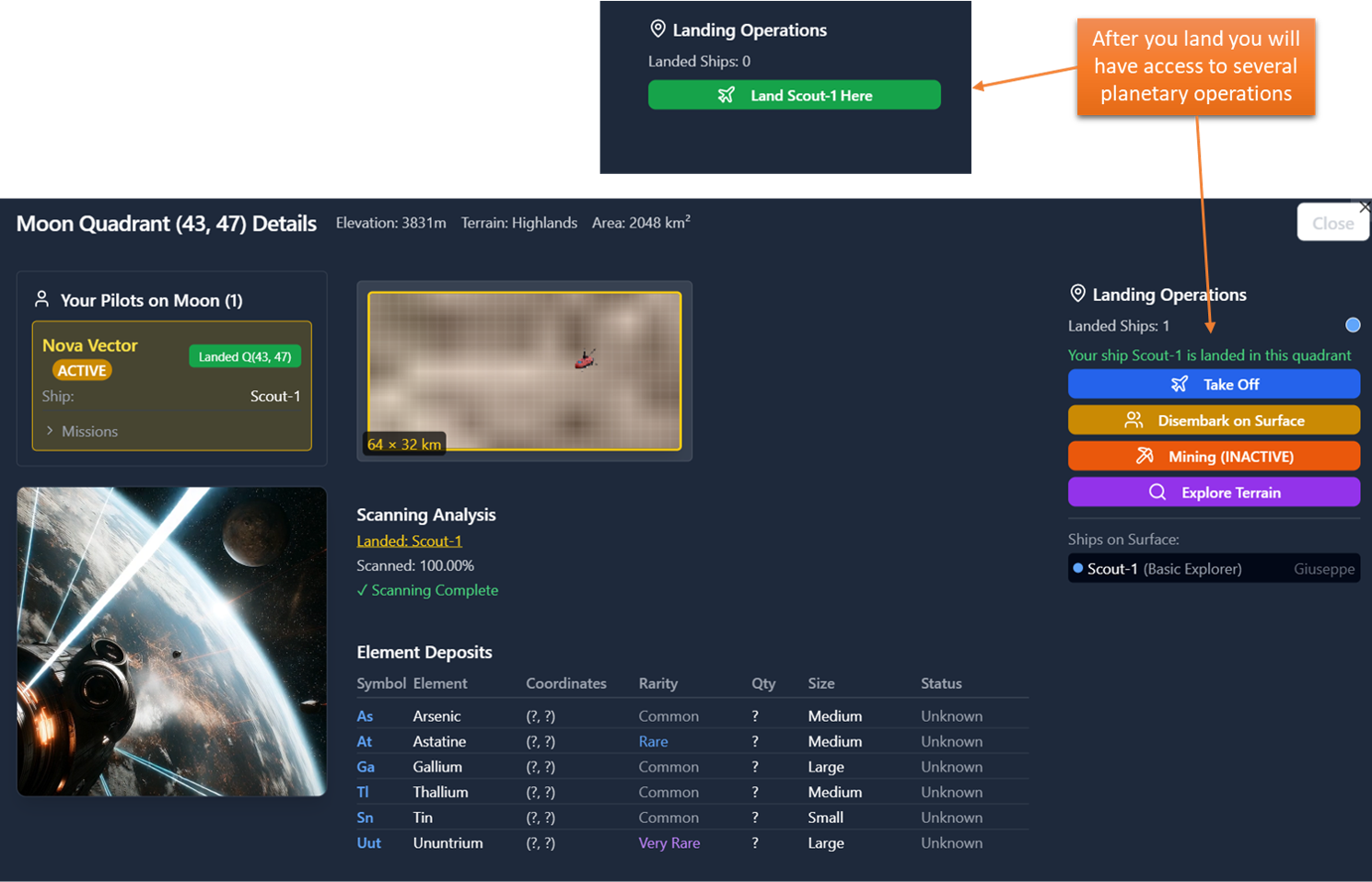Viewport: 1372px width, 882px height.
Task: Click the rocket icon on Take Off button
Action: 1179,384
